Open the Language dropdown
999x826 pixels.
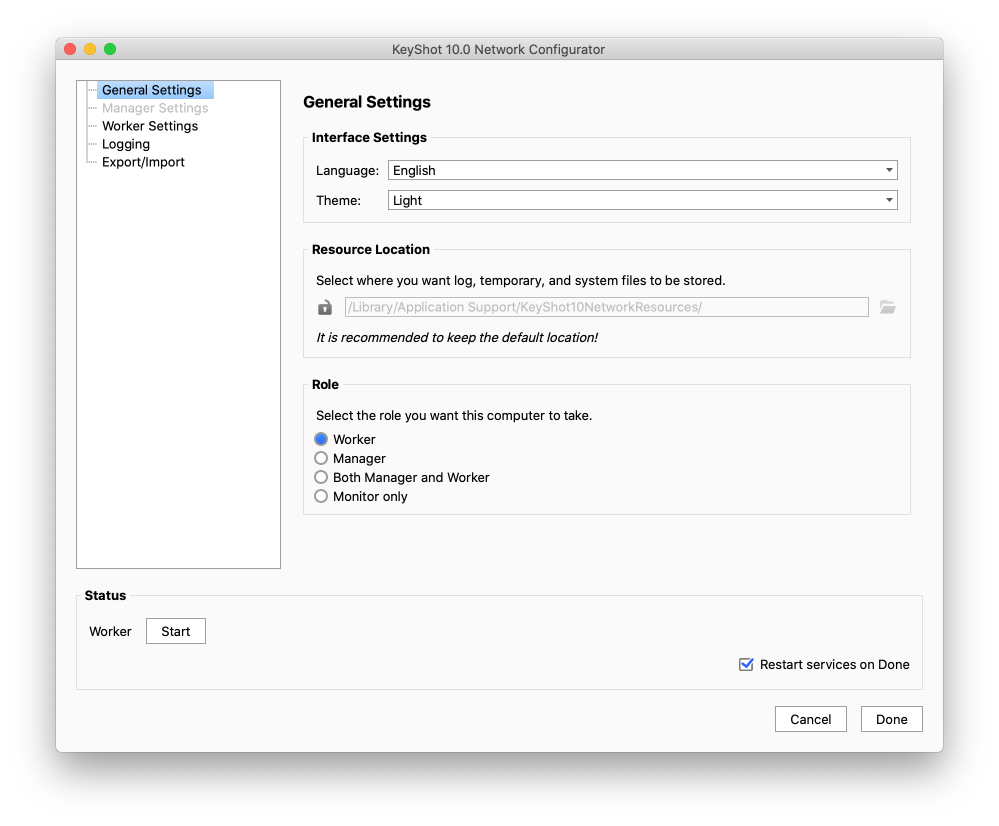[642, 170]
